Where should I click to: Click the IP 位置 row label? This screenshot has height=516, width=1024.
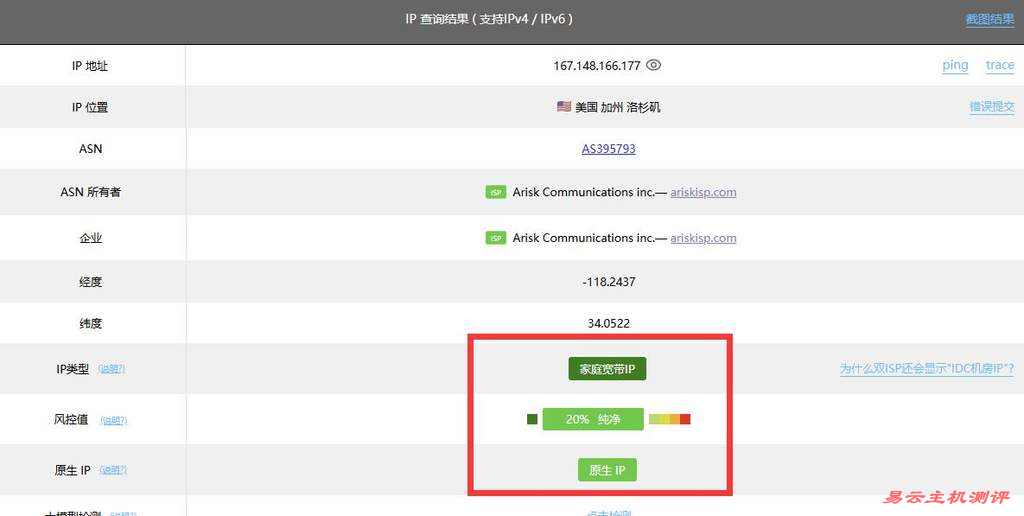[x=90, y=107]
